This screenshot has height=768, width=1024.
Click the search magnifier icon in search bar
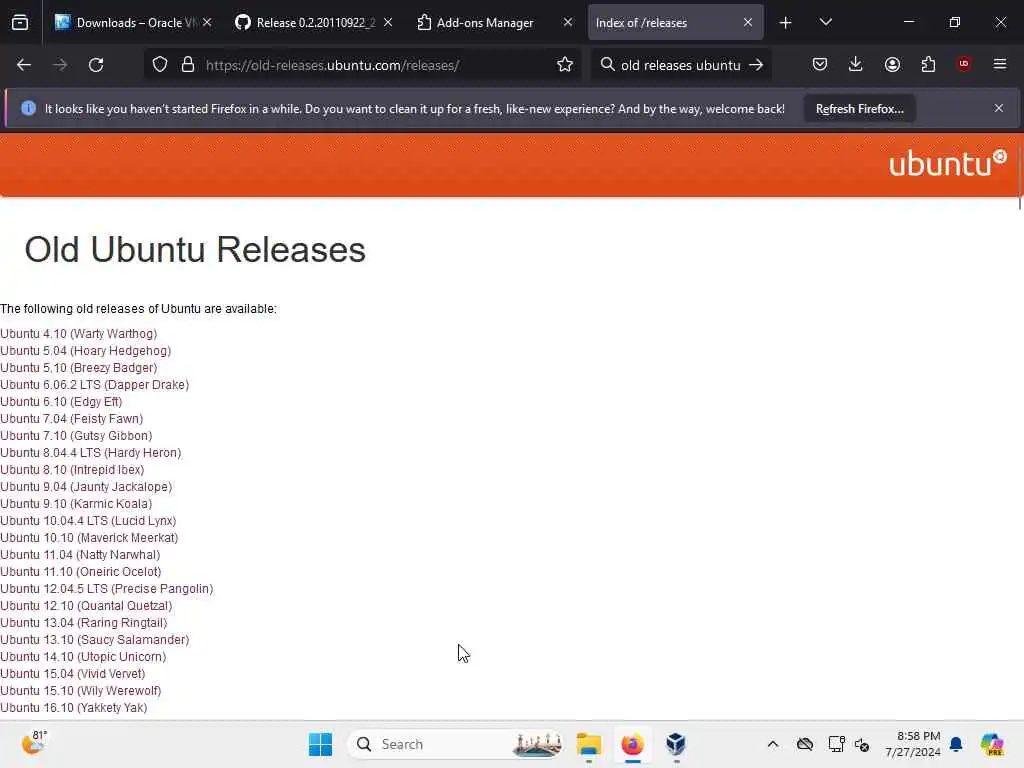607,65
